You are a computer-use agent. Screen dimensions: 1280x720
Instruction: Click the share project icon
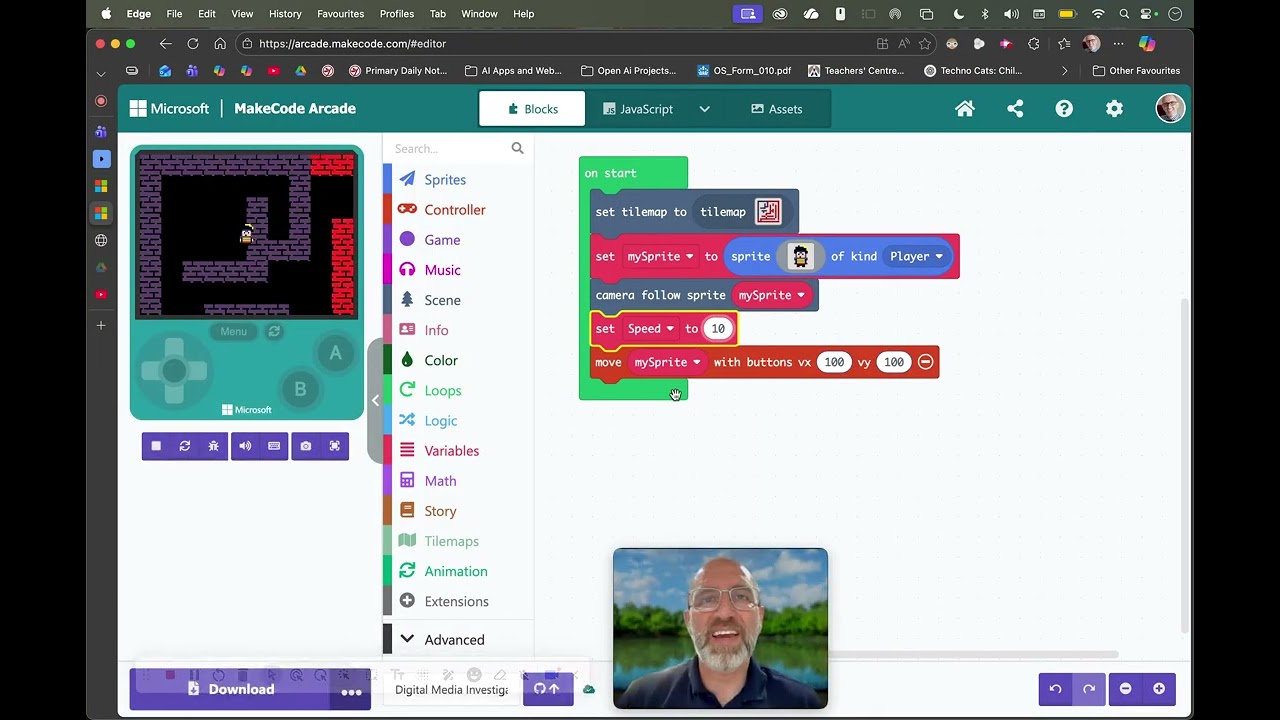pos(1015,109)
